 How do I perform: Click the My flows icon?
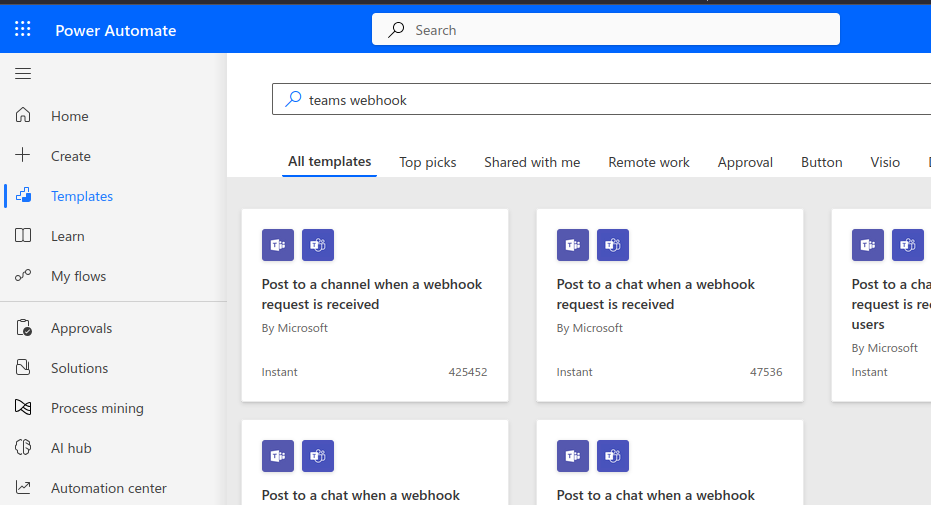(23, 276)
